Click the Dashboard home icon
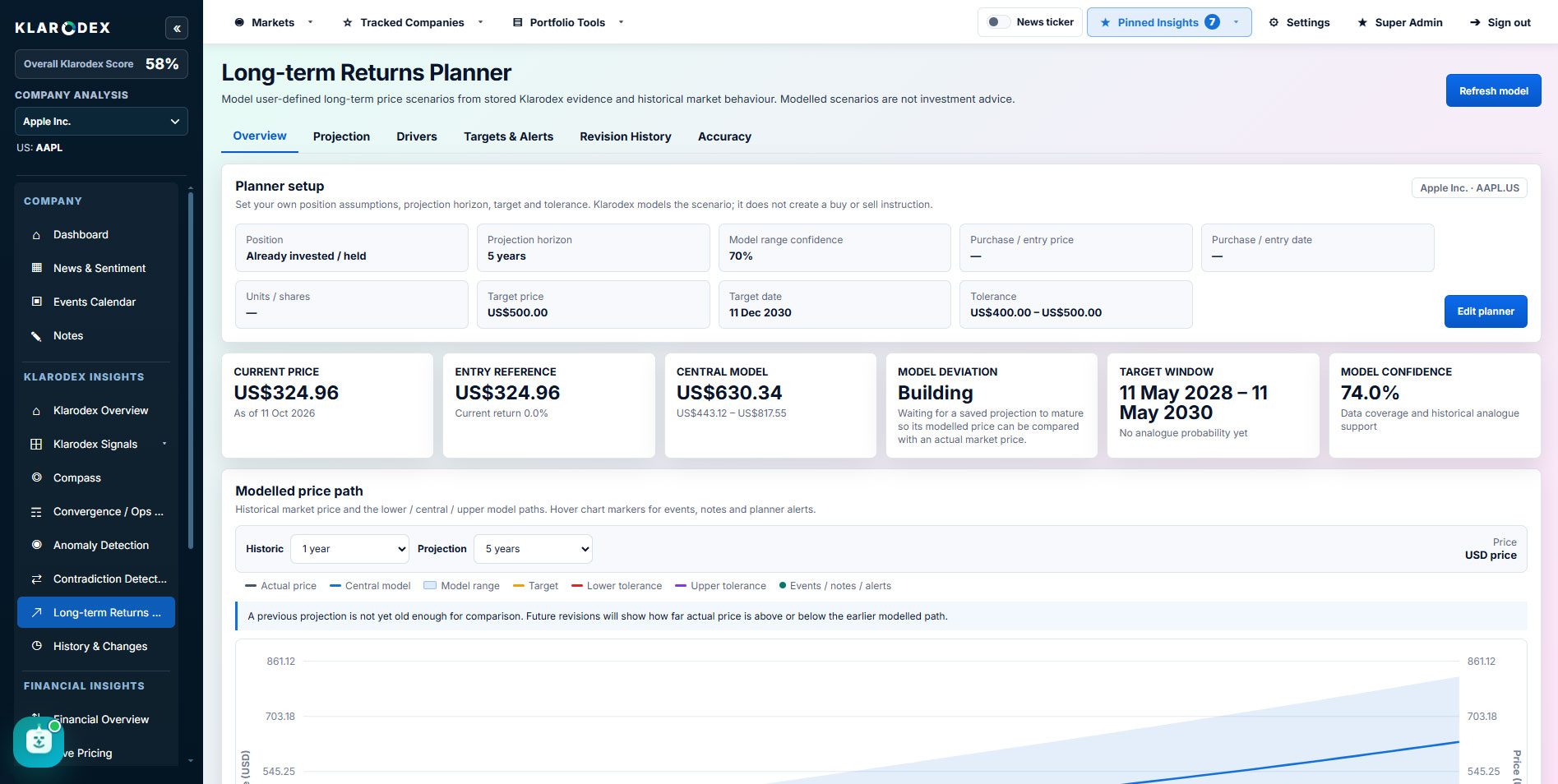 36,235
